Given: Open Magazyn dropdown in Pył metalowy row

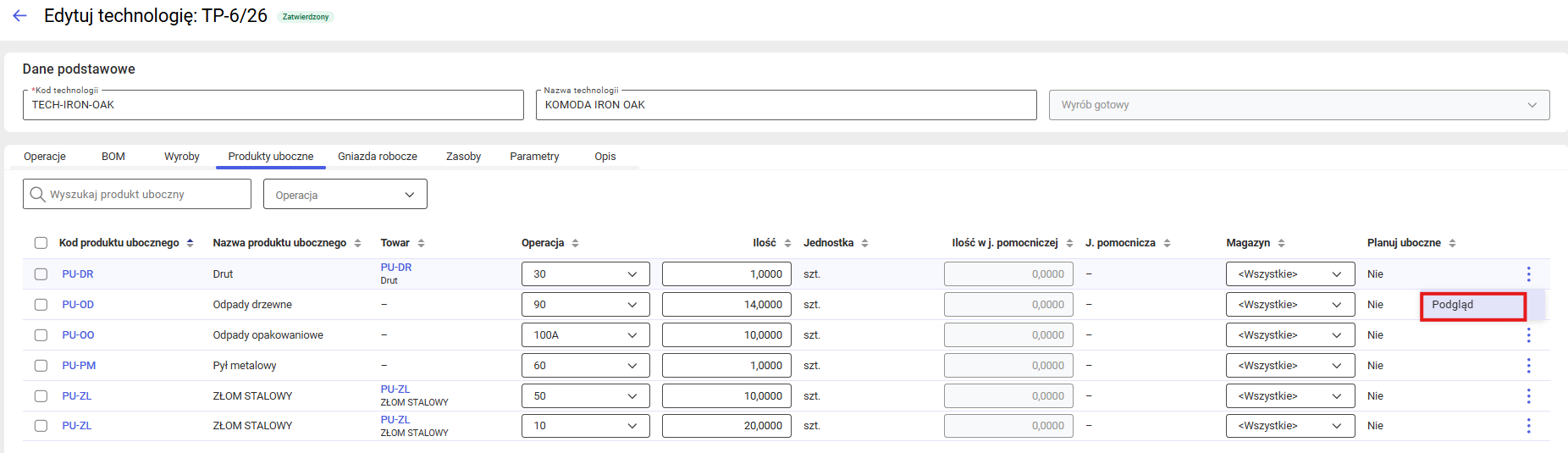Looking at the screenshot, I should coord(1290,366).
